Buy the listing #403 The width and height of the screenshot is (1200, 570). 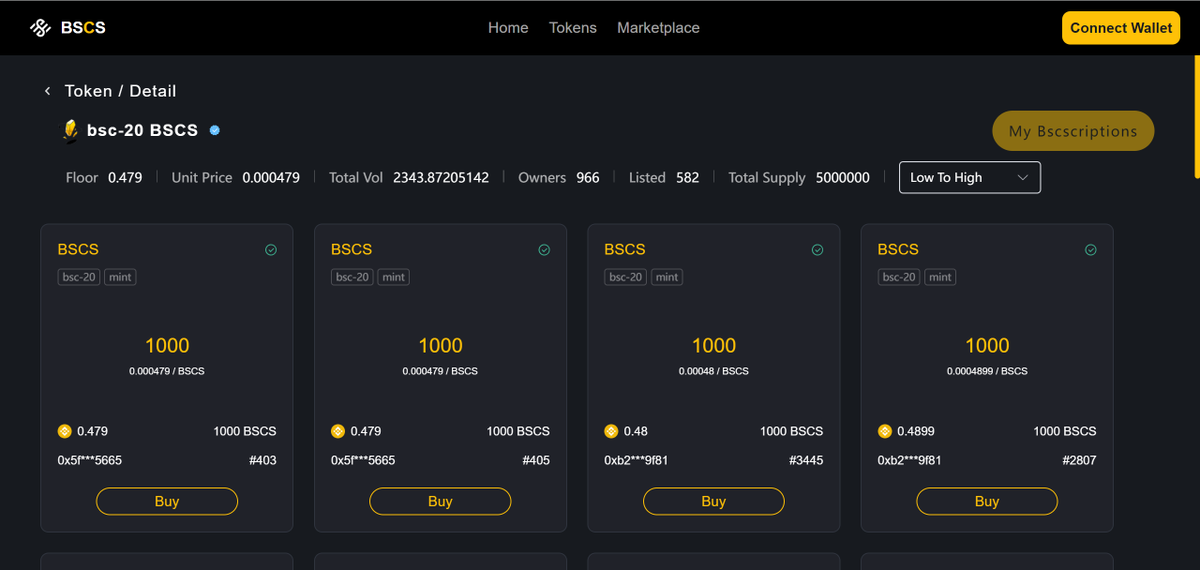click(167, 501)
